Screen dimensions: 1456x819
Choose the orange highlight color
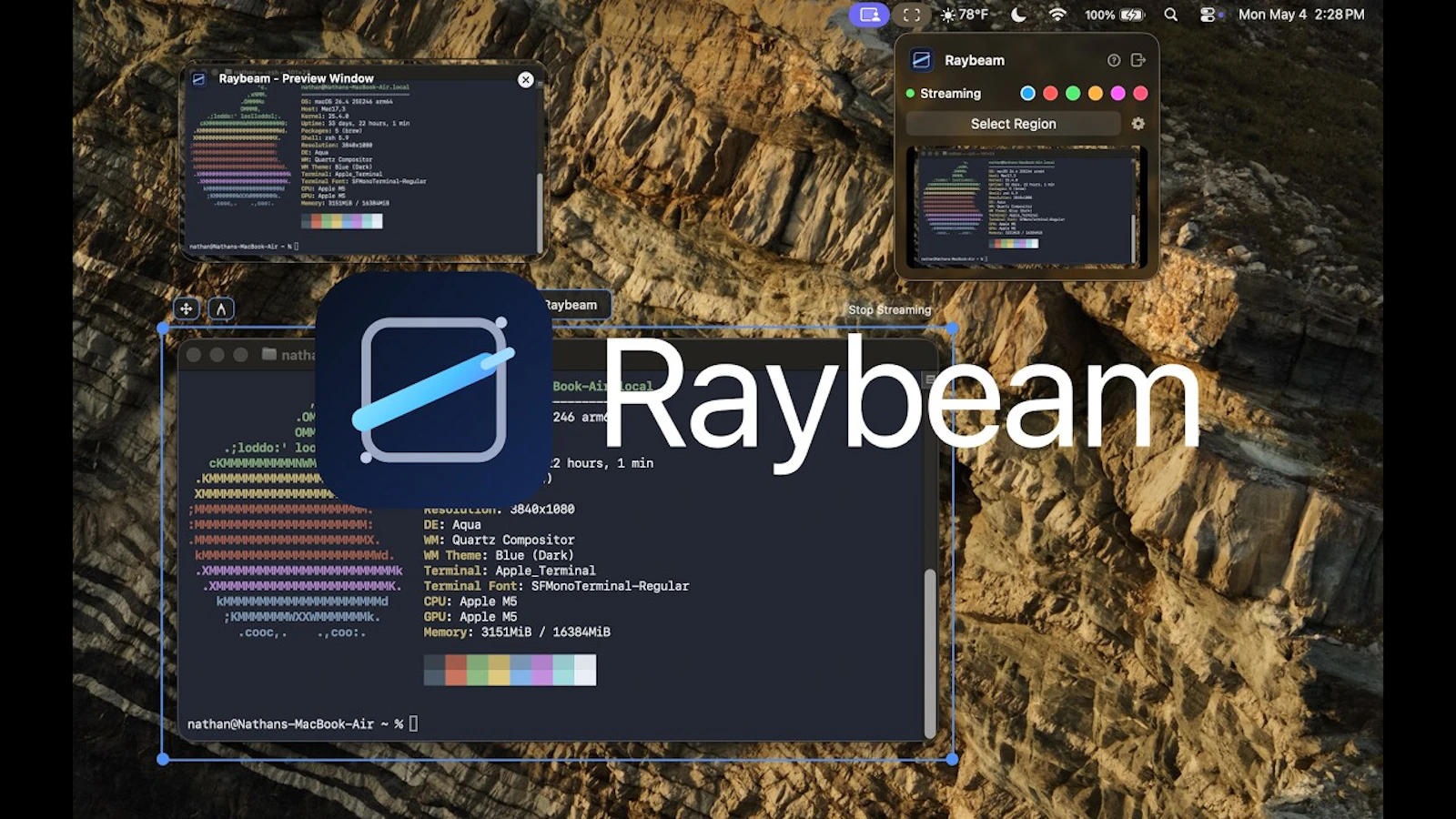(x=1096, y=93)
